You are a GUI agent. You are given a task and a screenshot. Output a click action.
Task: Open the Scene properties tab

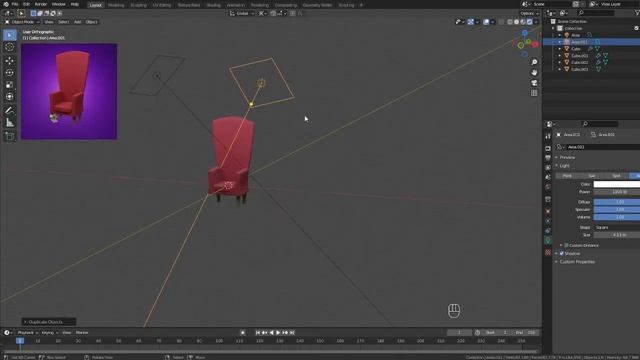pos(548,177)
